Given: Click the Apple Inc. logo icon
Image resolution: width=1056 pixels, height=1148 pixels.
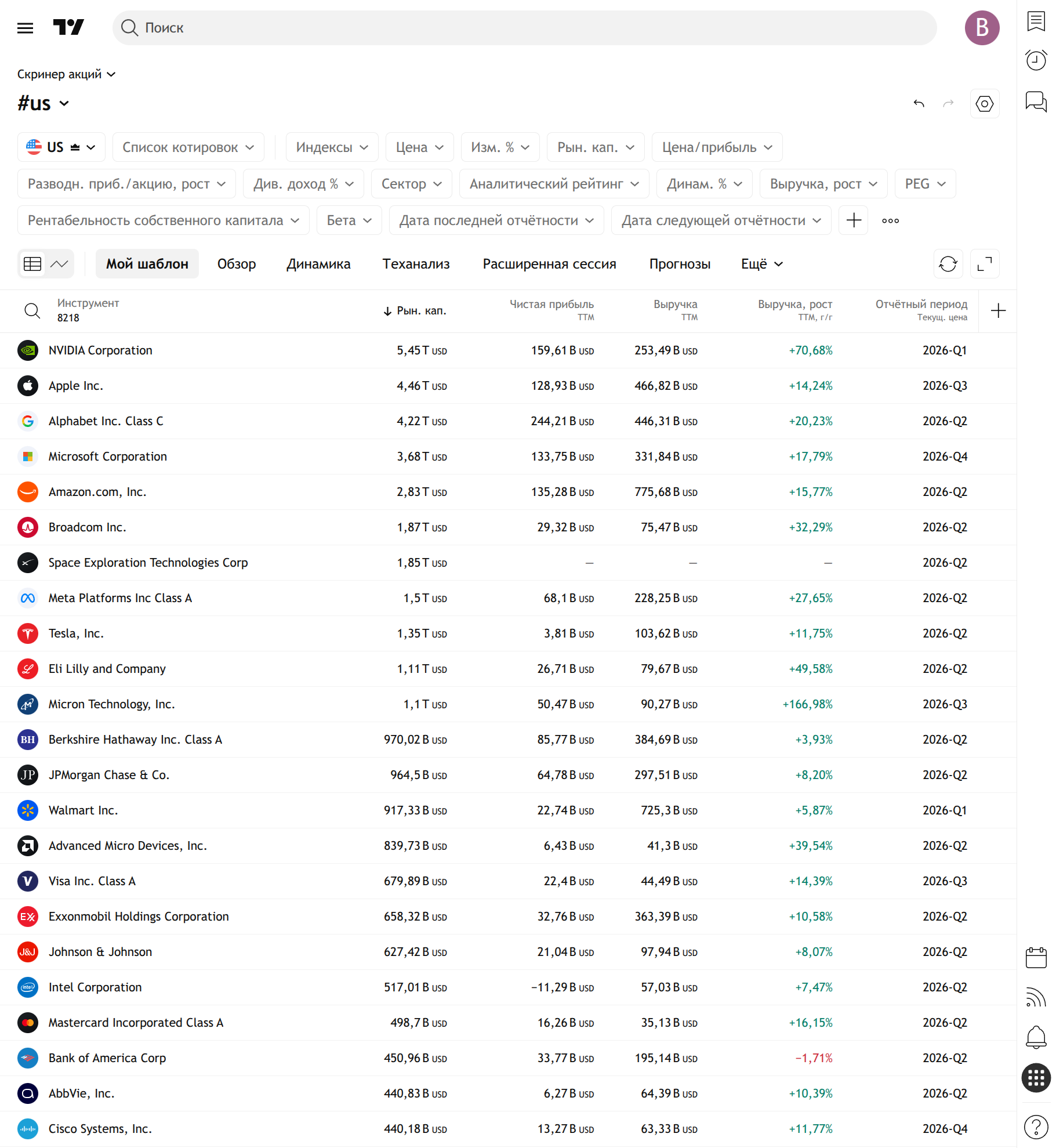Looking at the screenshot, I should [28, 386].
